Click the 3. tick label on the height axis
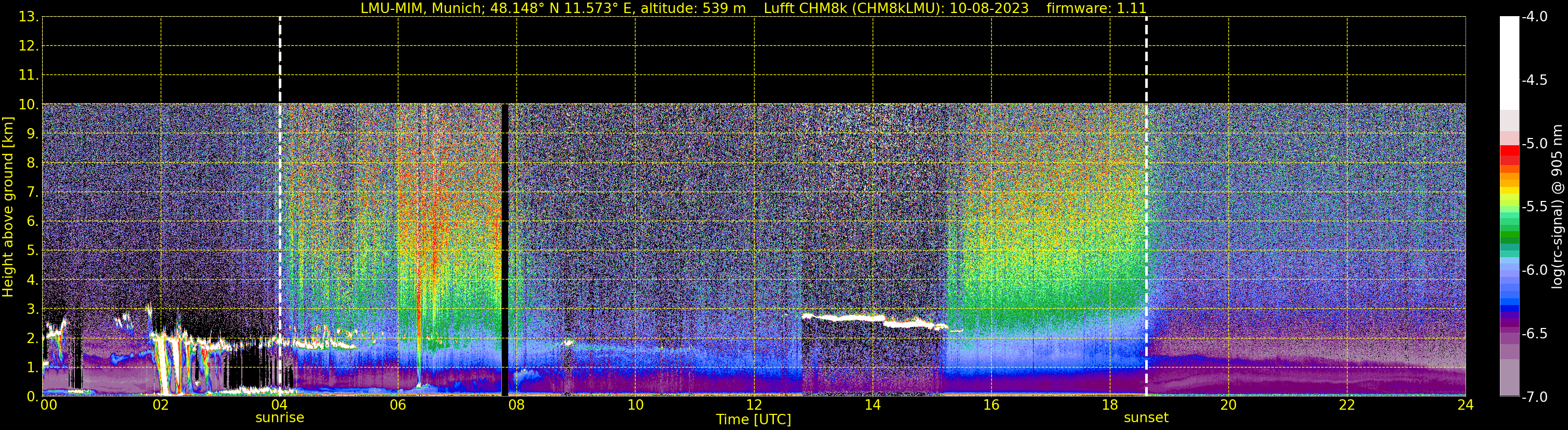The height and width of the screenshot is (430, 1568). [32, 309]
